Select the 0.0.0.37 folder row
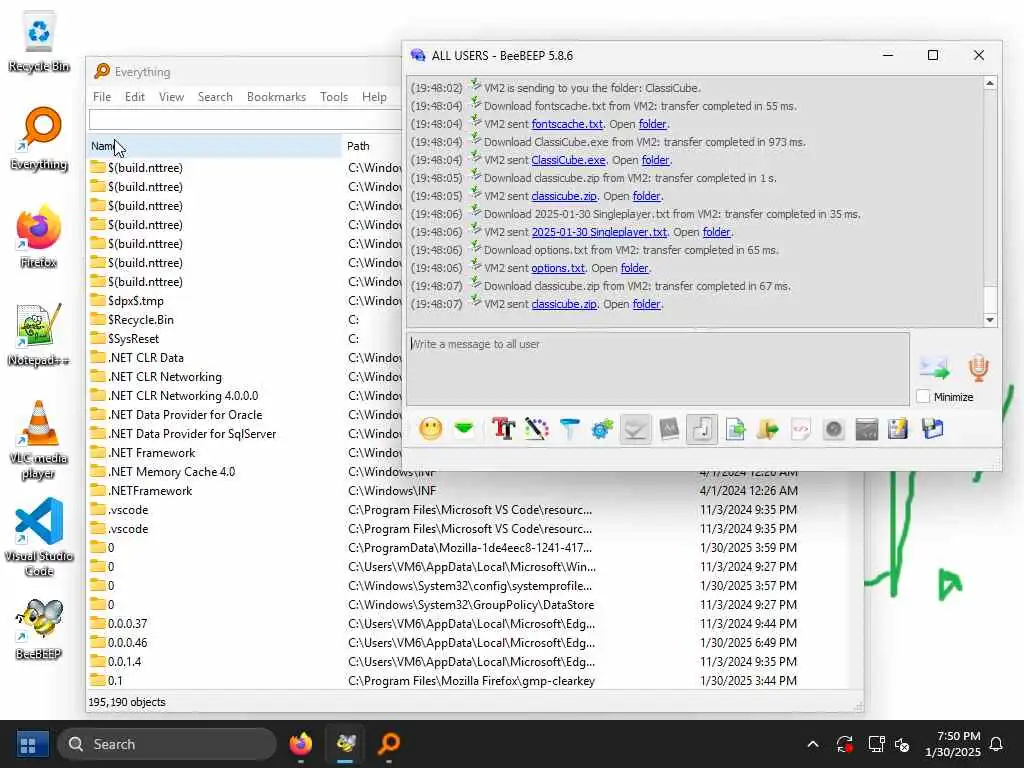This screenshot has width=1024, height=768. coord(474,624)
